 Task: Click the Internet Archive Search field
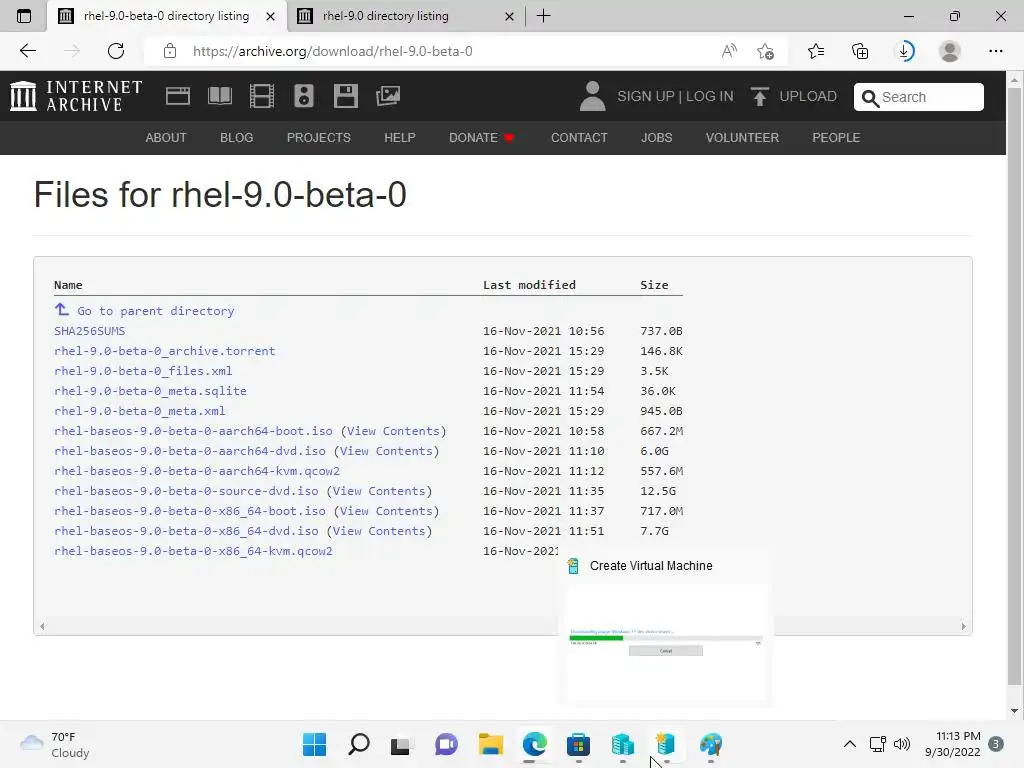coord(918,97)
